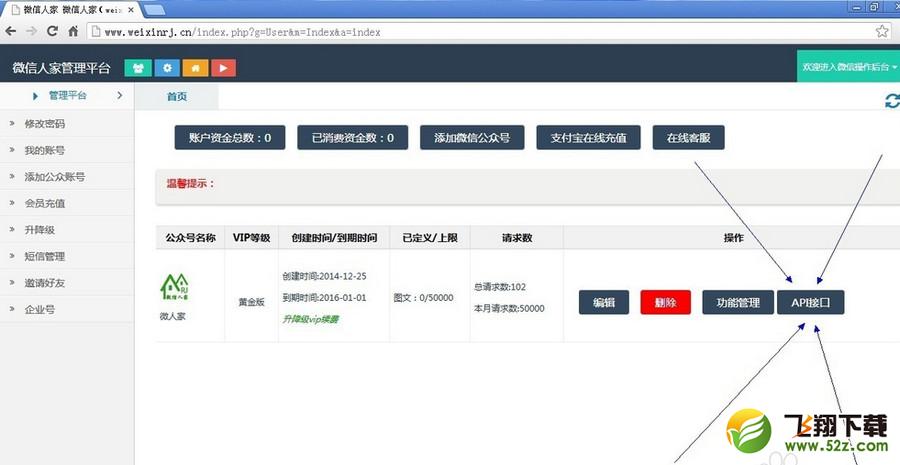Click 创建时间:2014-12-25 text

click(324, 276)
